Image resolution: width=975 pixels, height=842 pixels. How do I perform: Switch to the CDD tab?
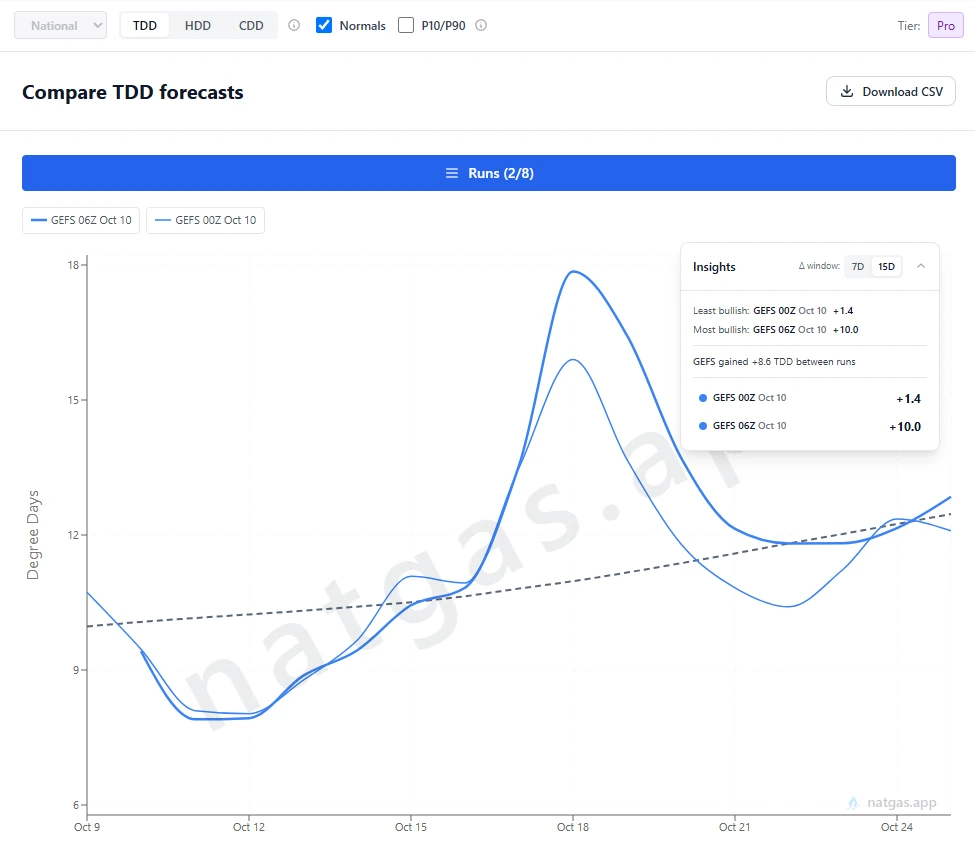point(251,25)
